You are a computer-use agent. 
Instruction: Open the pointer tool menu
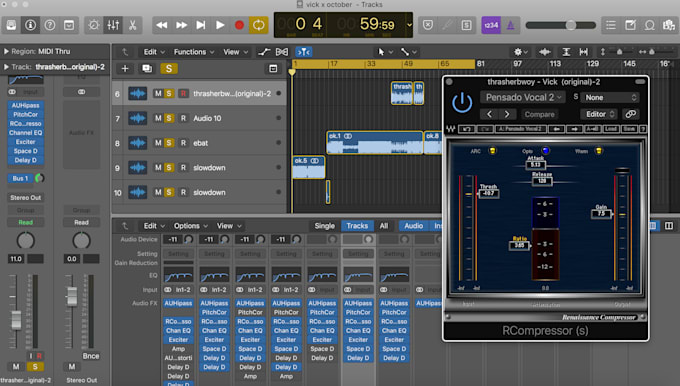click(x=384, y=52)
